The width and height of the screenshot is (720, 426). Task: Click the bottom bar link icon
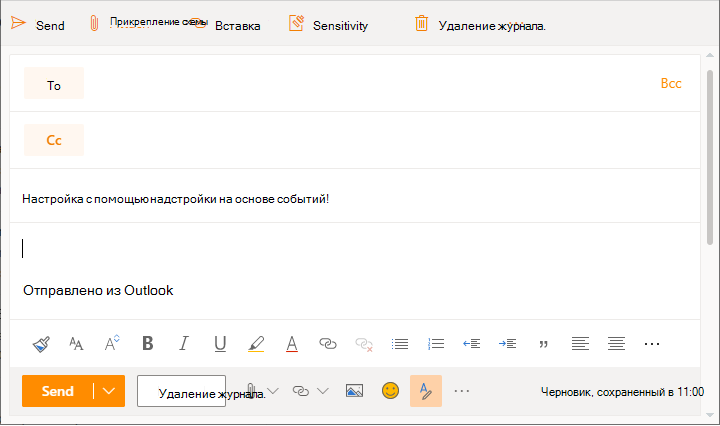(301, 391)
